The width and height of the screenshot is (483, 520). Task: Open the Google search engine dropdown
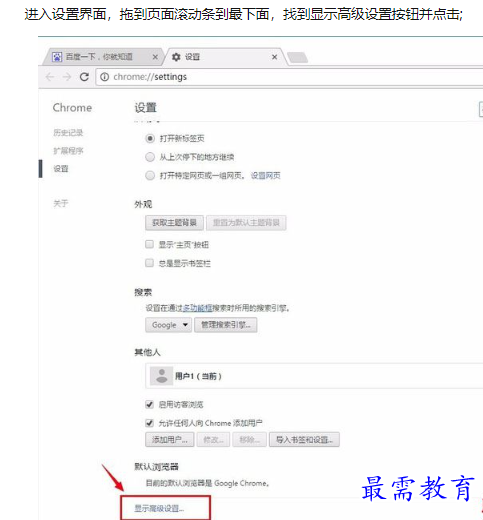coord(168,325)
